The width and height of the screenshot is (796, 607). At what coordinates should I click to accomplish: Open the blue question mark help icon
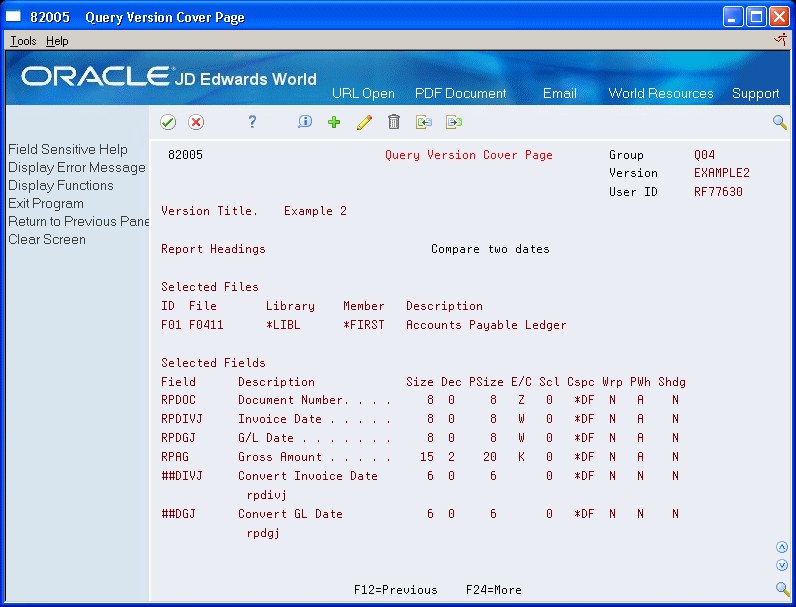point(252,122)
